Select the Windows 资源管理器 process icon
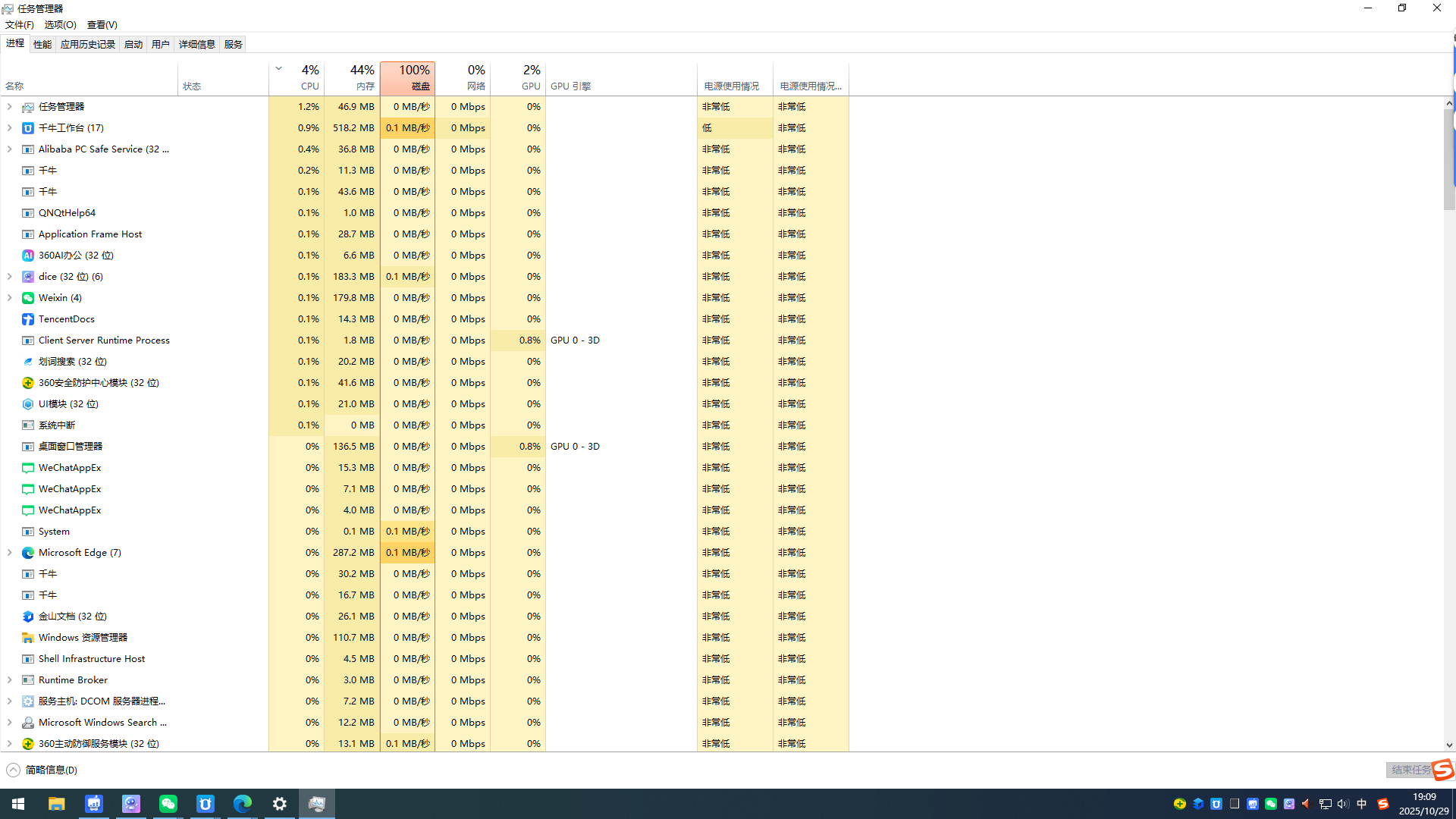This screenshot has width=1456, height=819. point(28,638)
